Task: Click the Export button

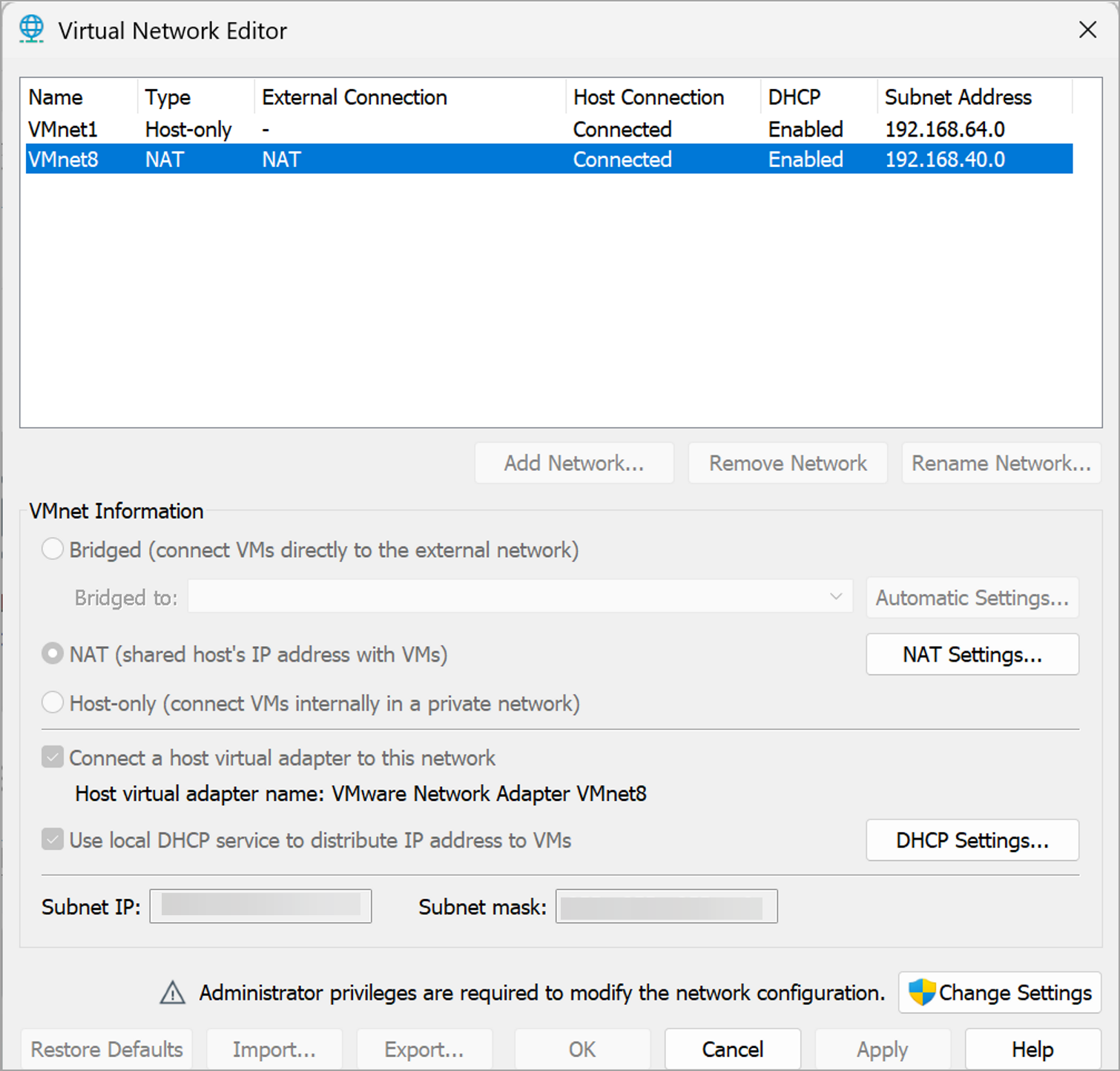Action: pos(424,1049)
